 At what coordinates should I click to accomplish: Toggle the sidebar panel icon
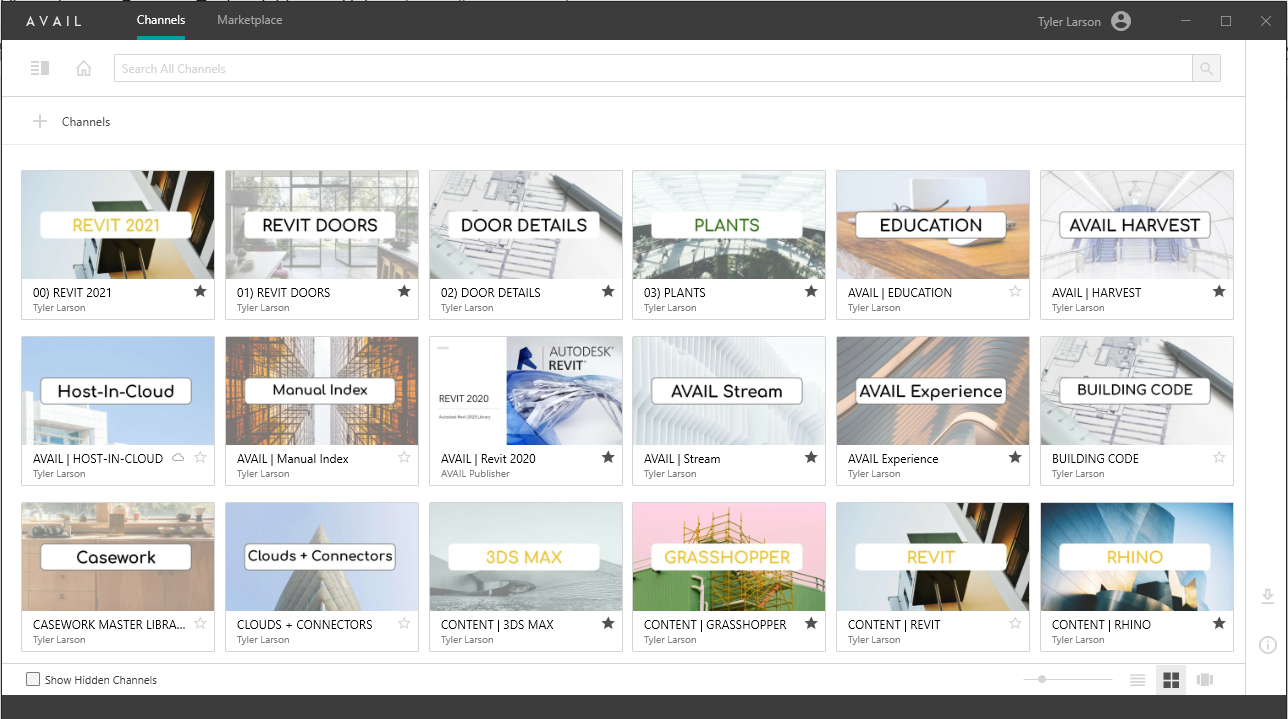40,68
